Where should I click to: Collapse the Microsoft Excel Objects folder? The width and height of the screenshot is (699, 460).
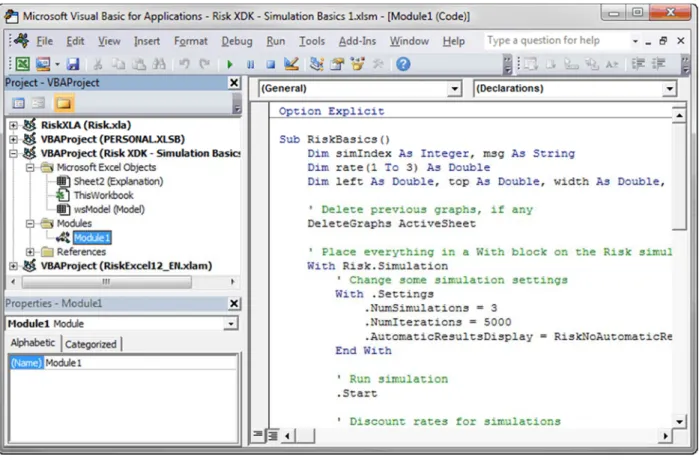pos(30,168)
